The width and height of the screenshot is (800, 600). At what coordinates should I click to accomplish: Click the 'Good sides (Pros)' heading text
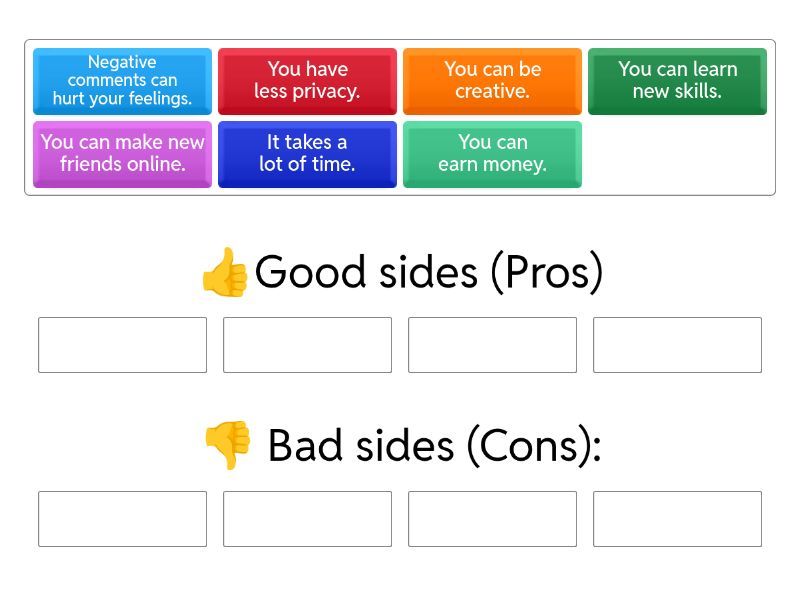coord(429,272)
